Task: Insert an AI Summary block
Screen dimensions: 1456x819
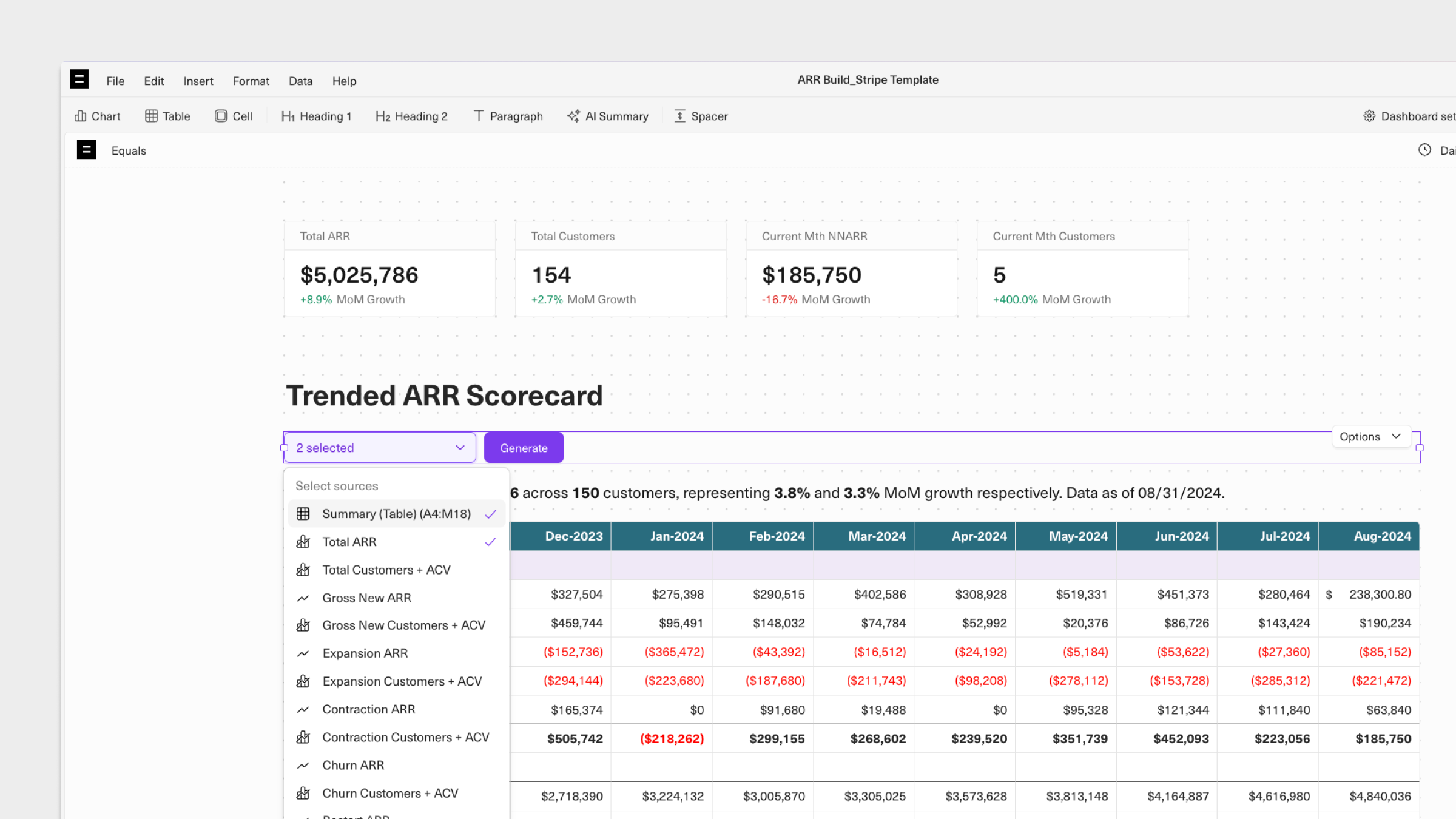Action: [x=607, y=116]
